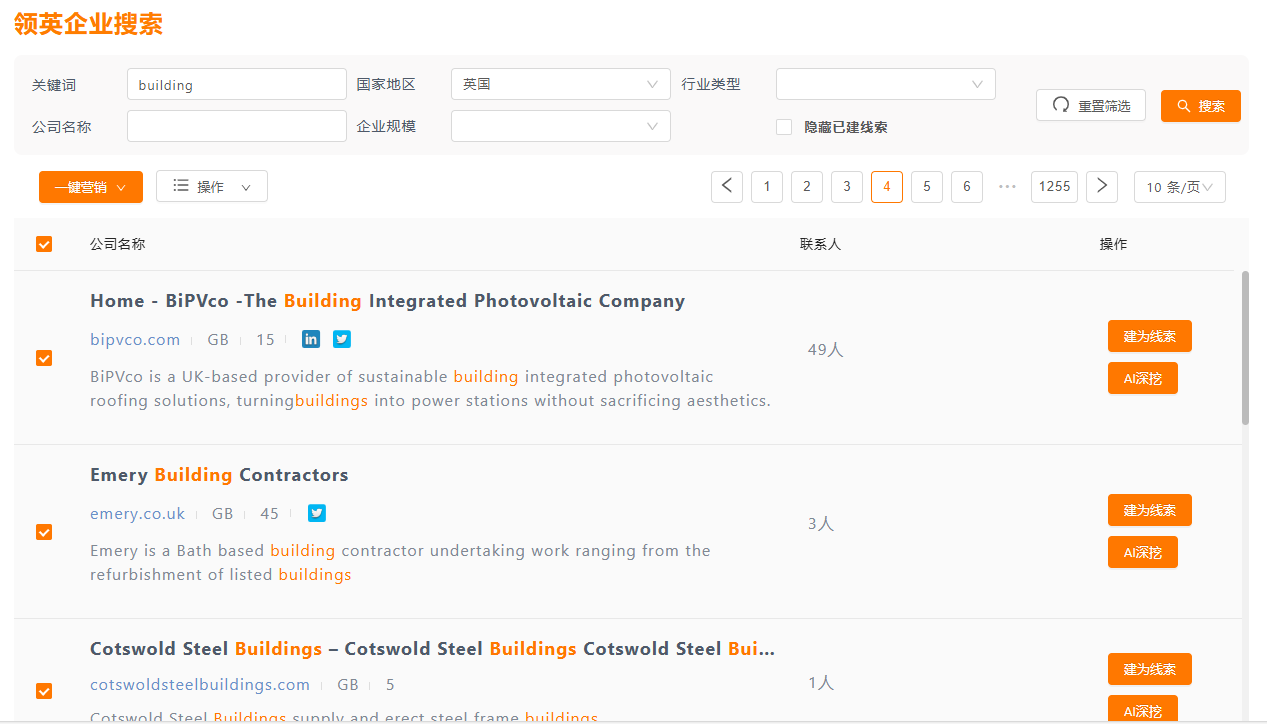Viewport: 1267px width, 724px height.
Task: Click the 公司名称 input field
Action: [x=237, y=126]
